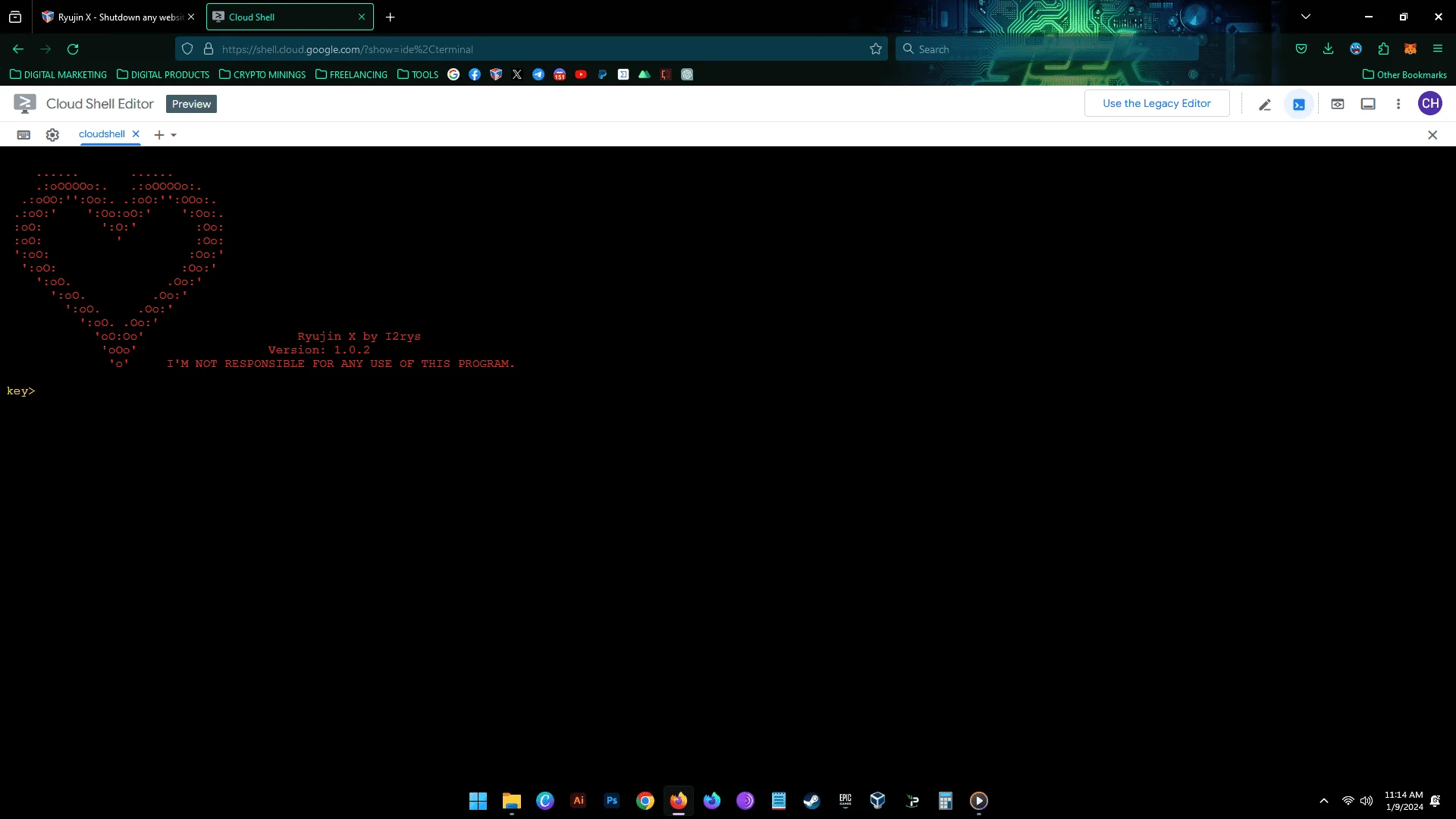Image resolution: width=1456 pixels, height=819 pixels.
Task: Open the MetaMask fox extension
Action: point(1410,49)
